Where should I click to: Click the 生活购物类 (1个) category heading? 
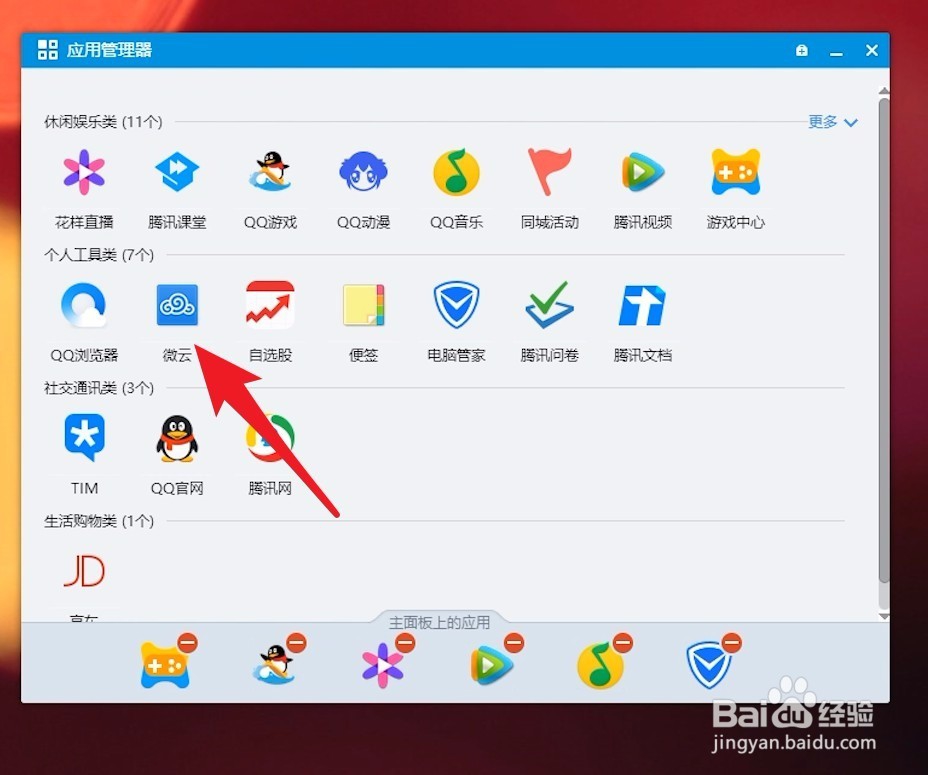(x=99, y=522)
